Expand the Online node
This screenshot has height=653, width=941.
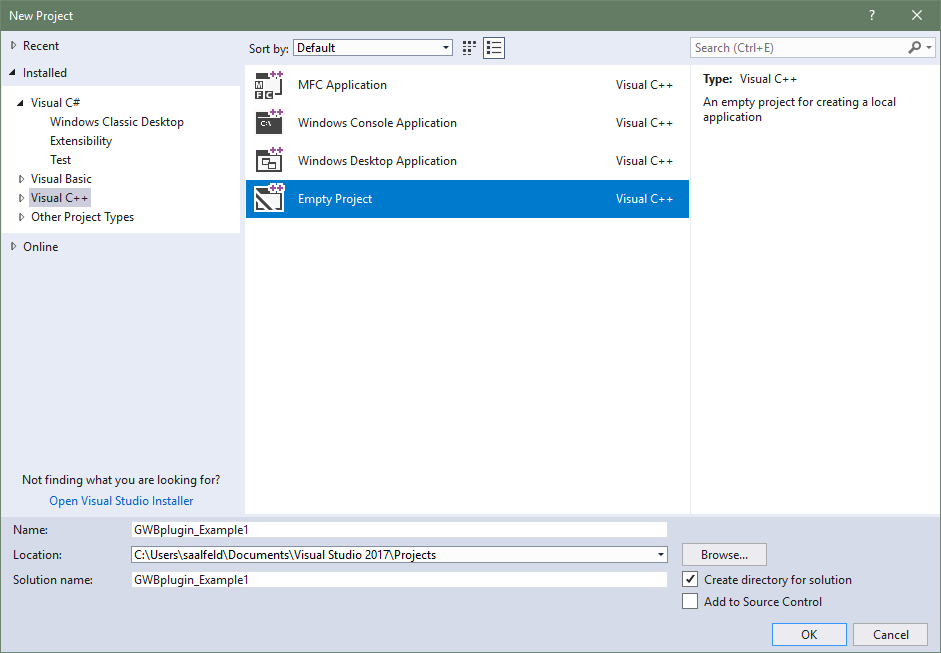[13, 247]
